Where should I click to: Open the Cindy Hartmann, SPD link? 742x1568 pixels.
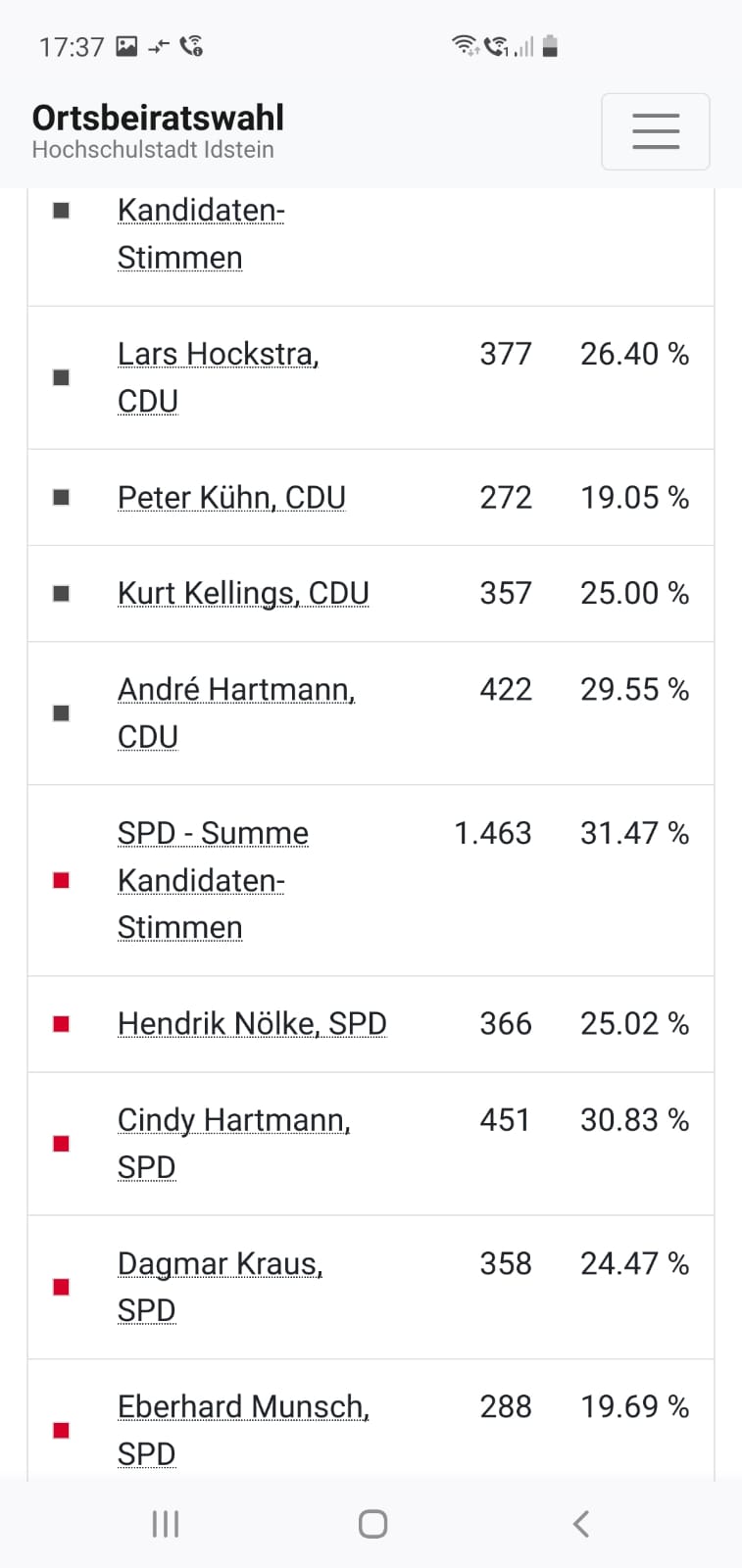(233, 1144)
